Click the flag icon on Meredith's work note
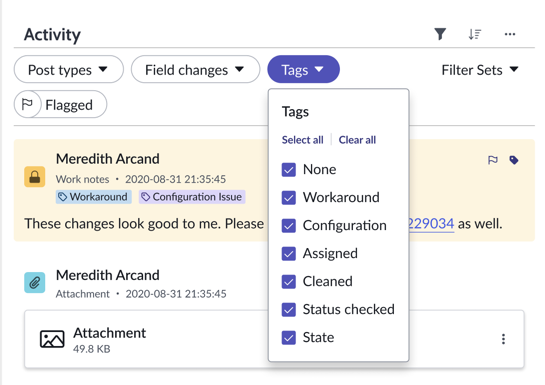545x385 pixels. click(x=493, y=160)
